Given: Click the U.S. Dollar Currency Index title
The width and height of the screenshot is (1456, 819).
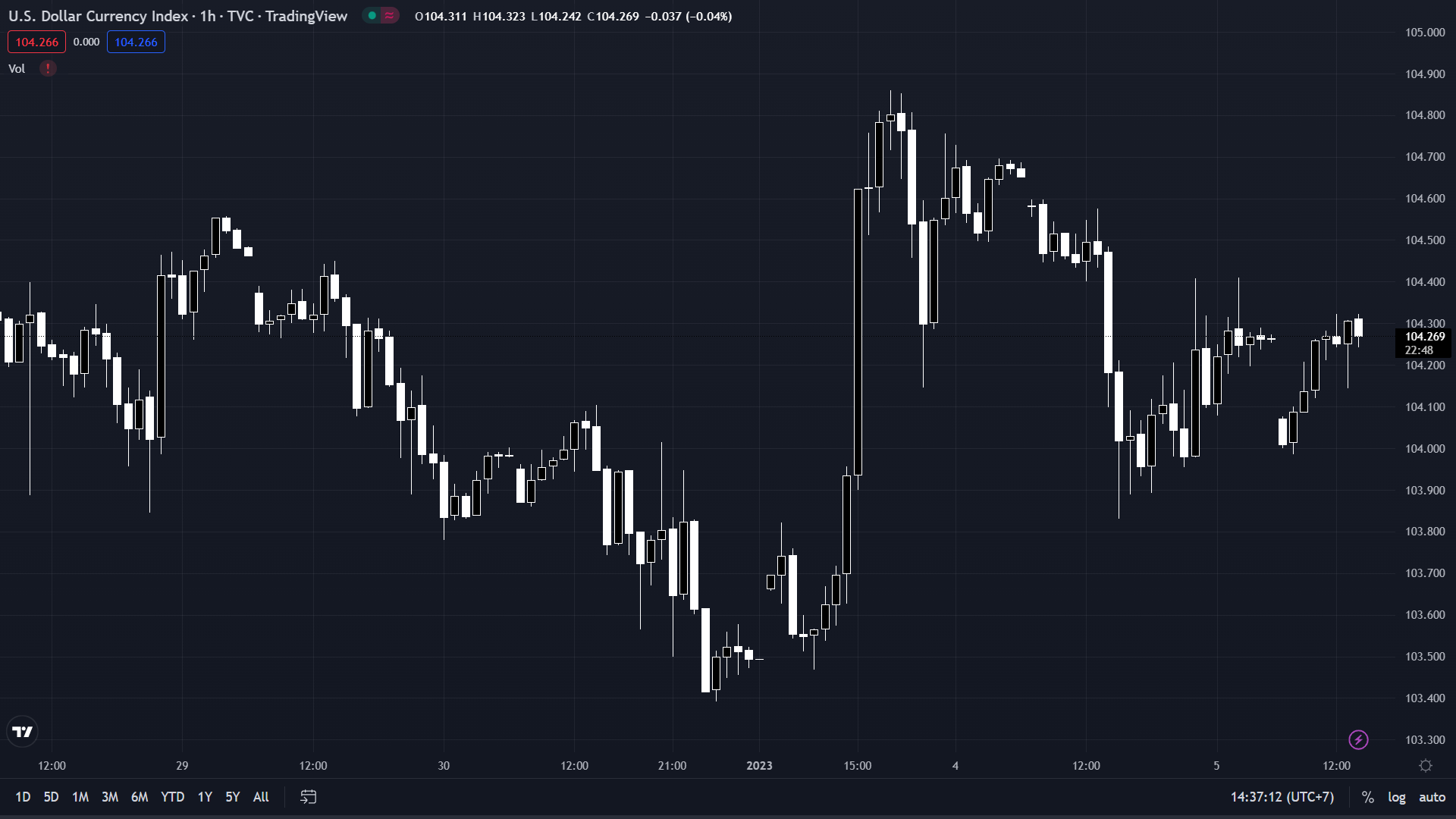Looking at the screenshot, I should (99, 16).
